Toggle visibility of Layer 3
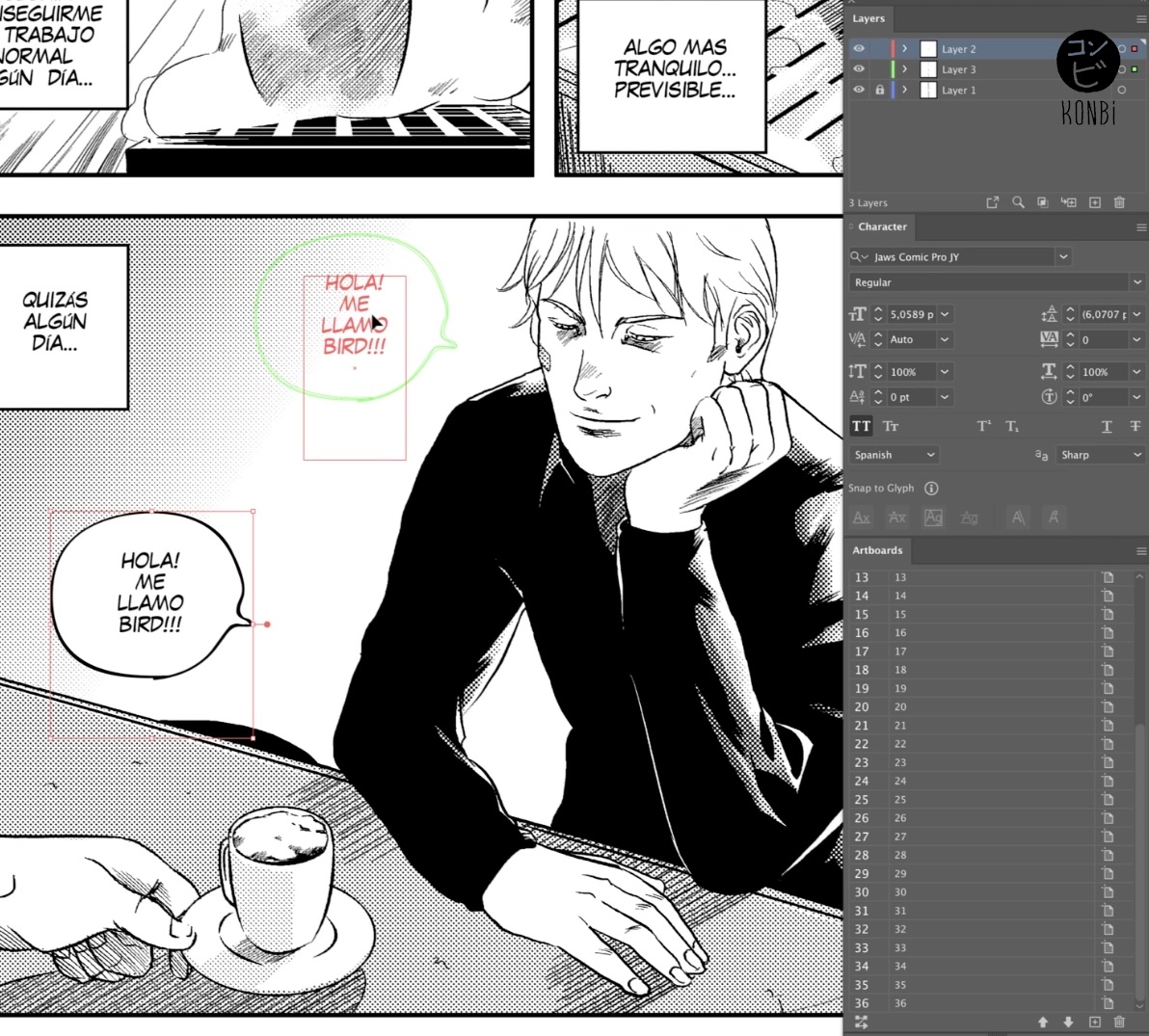The width and height of the screenshot is (1149, 1036). 859,69
